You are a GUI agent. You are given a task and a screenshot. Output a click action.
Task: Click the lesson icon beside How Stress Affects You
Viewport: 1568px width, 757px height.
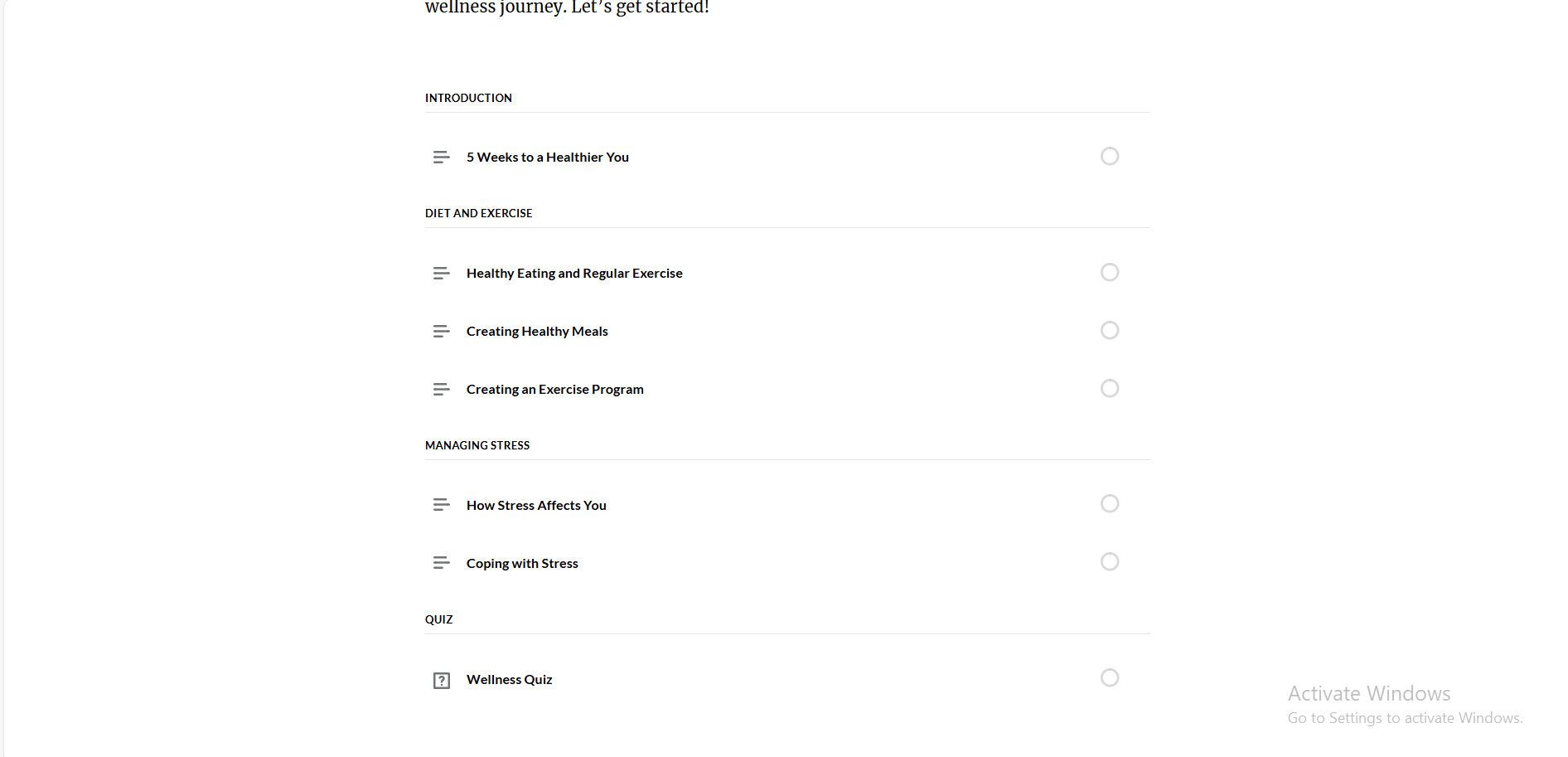pos(441,505)
